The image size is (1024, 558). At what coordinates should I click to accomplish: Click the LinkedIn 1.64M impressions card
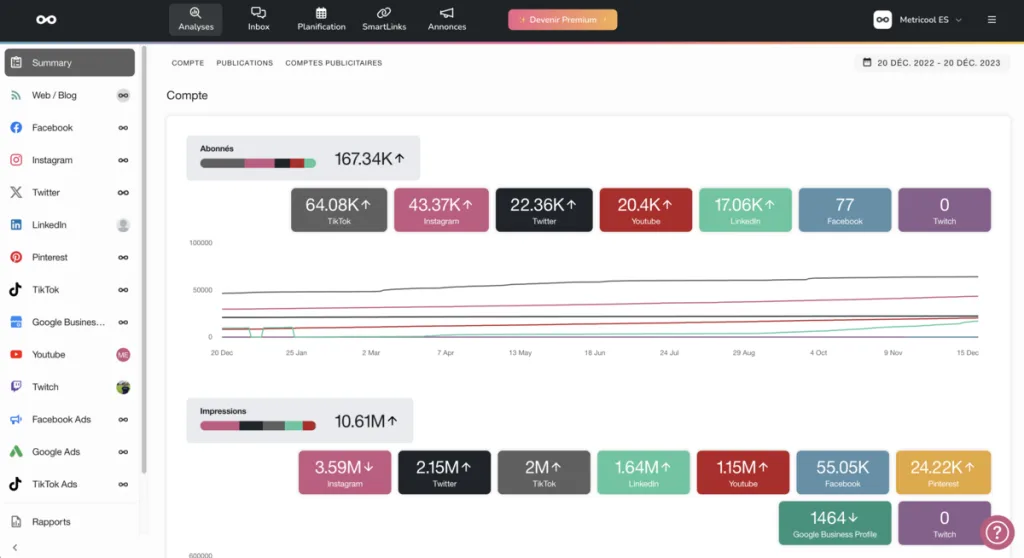click(643, 472)
